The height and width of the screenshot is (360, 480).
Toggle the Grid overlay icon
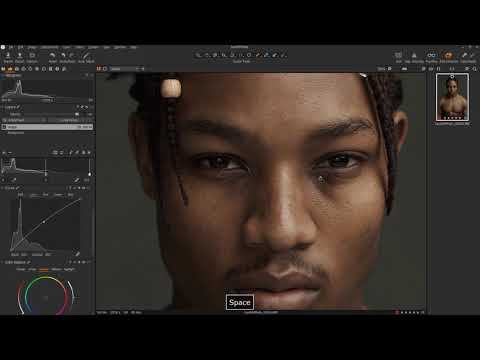398,55
